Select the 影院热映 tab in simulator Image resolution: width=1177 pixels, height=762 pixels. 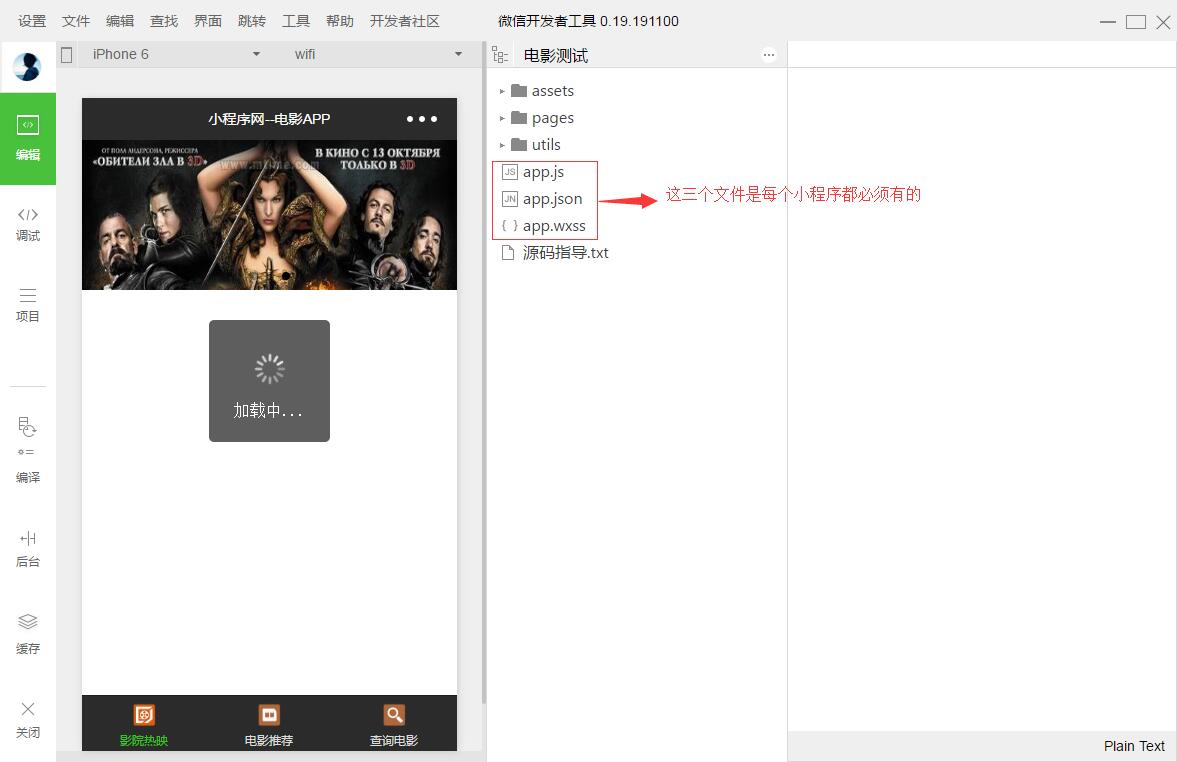[x=144, y=724]
